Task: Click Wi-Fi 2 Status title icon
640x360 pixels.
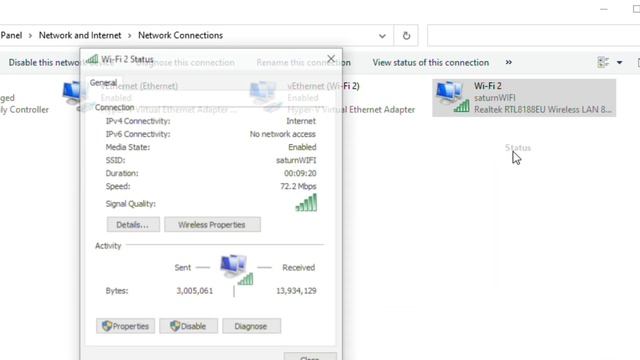Action: point(92,59)
